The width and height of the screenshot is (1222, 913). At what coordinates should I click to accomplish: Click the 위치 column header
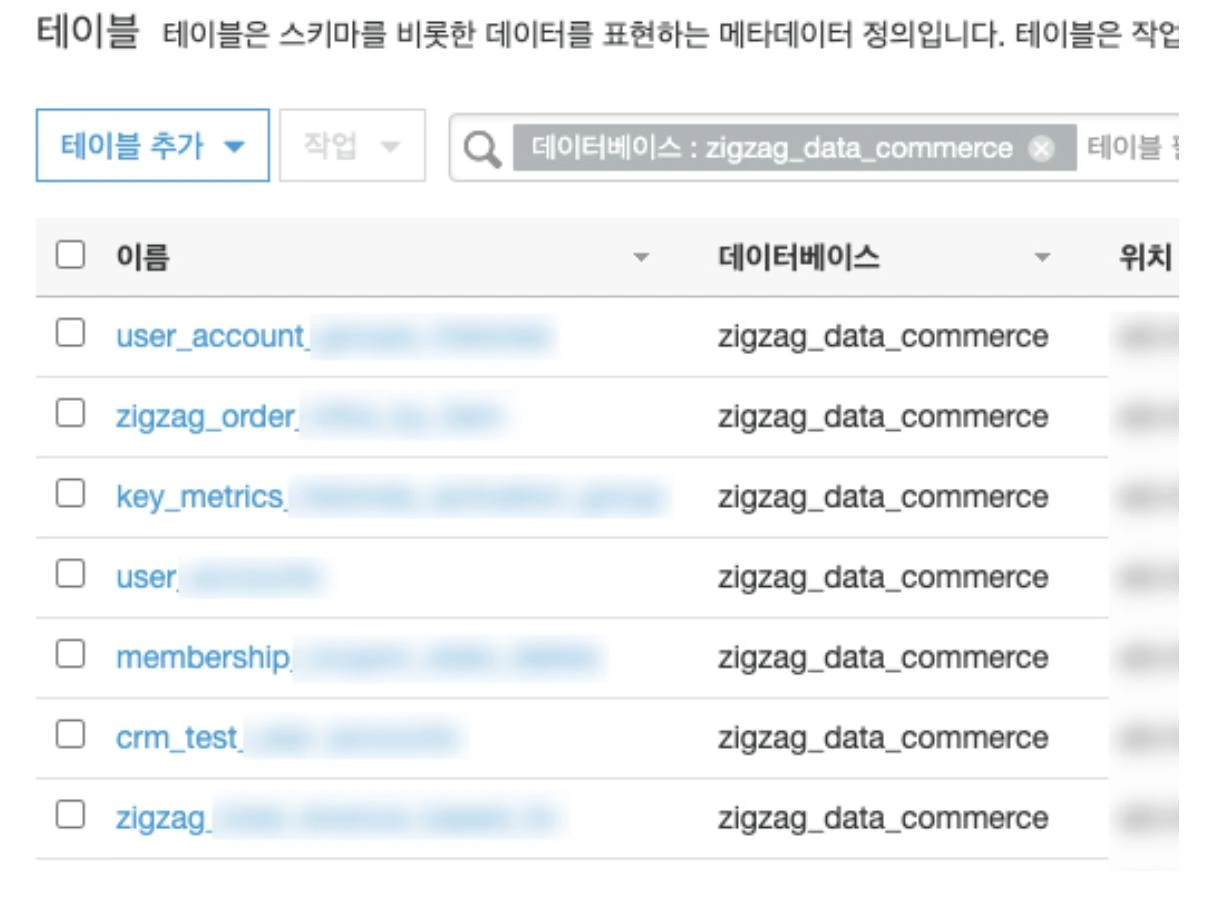pyautogui.click(x=1144, y=258)
